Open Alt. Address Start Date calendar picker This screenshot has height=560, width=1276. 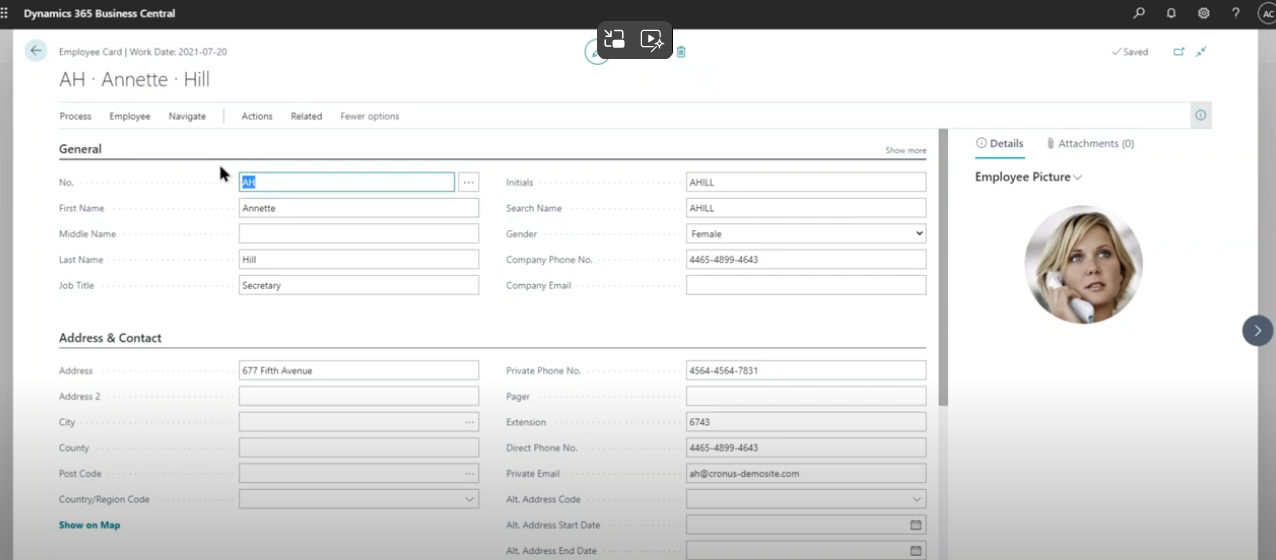(x=915, y=525)
